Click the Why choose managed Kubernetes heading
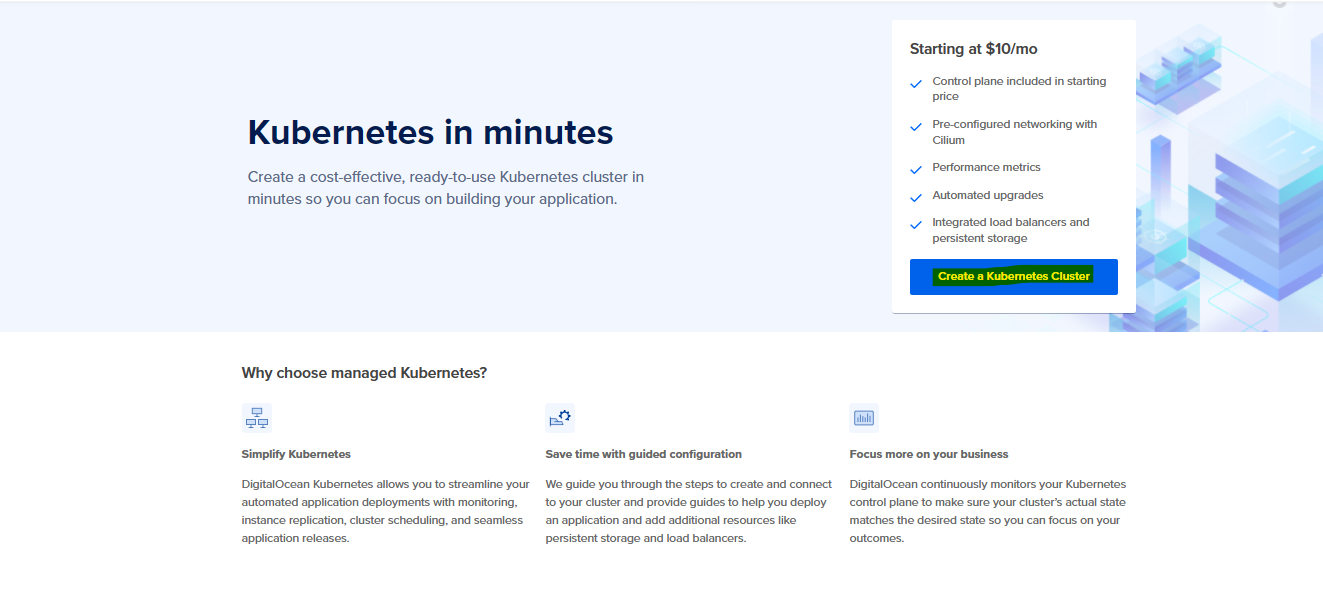The image size is (1323, 598). (364, 373)
